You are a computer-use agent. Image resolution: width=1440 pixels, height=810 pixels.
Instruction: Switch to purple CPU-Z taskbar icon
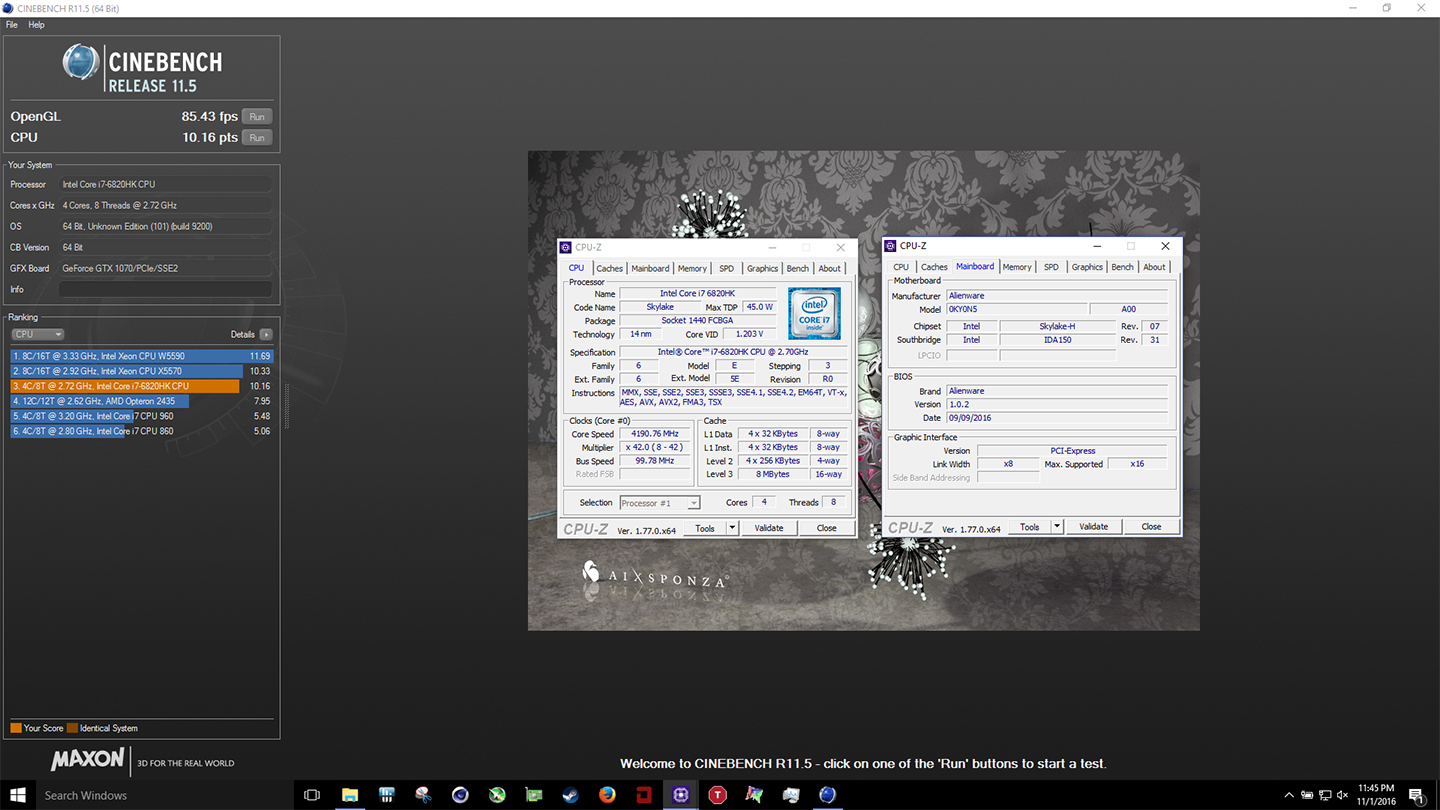(x=681, y=795)
